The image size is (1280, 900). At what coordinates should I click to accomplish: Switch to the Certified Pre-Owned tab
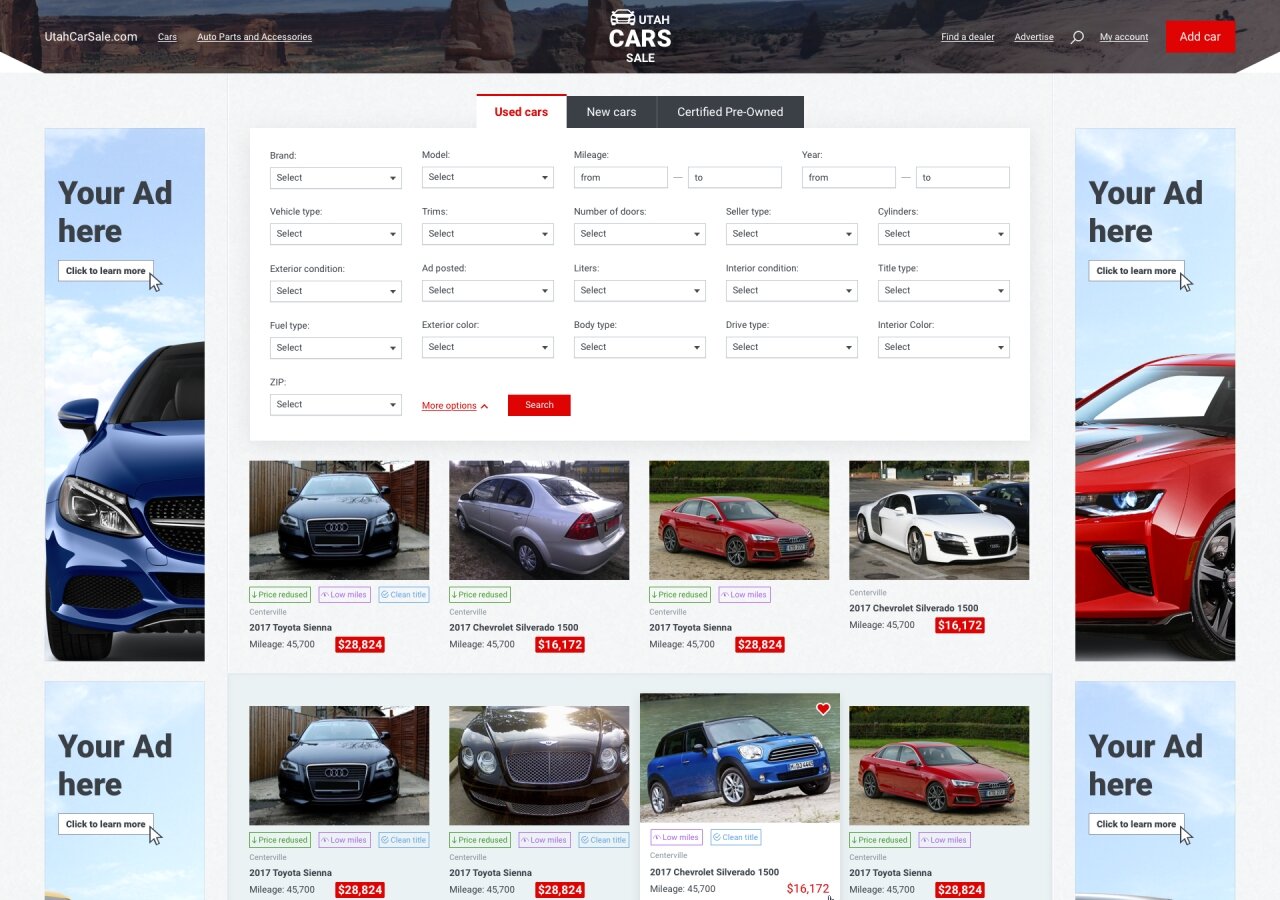pyautogui.click(x=730, y=112)
